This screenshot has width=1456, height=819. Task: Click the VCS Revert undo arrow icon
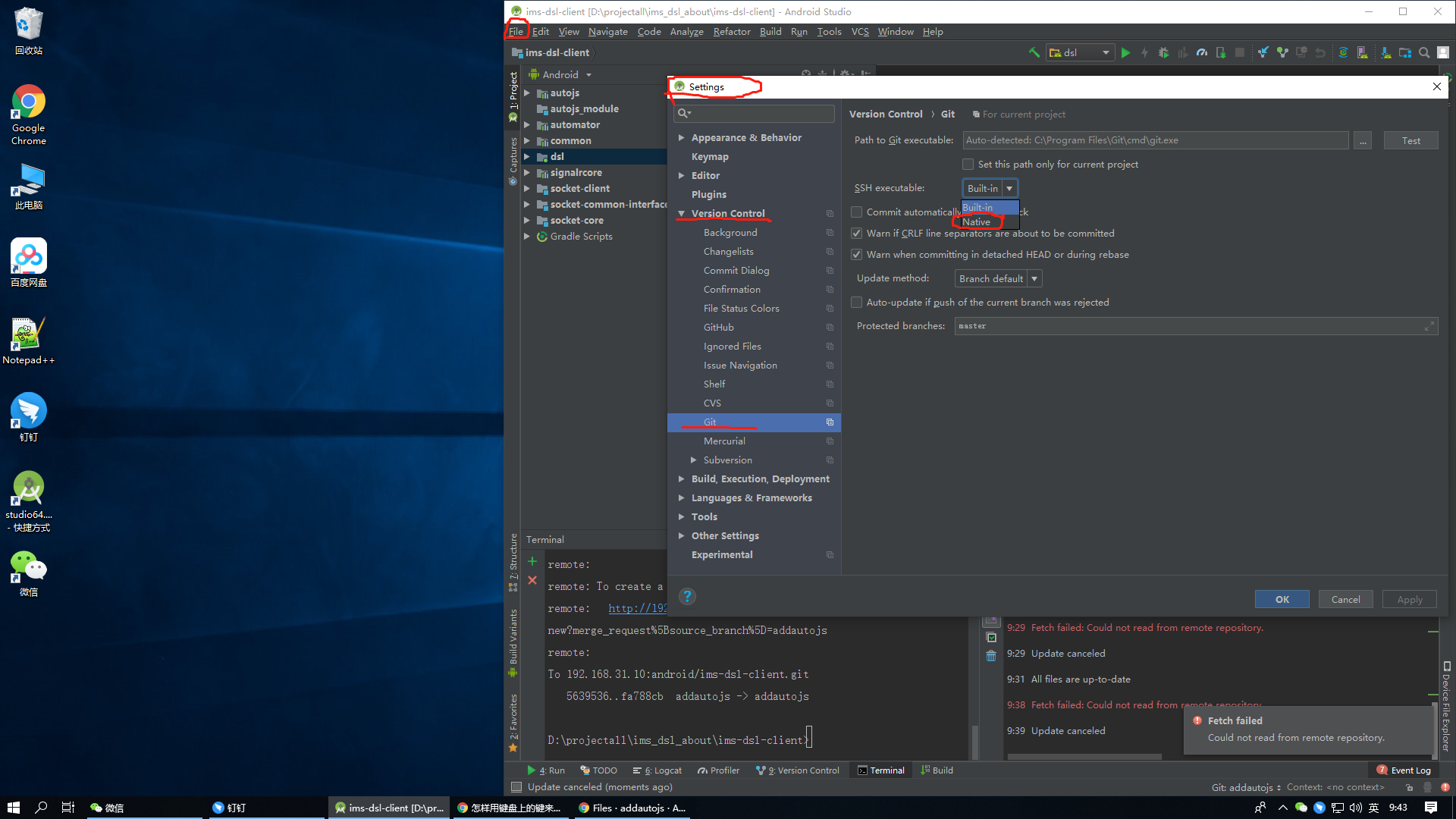click(x=1320, y=53)
